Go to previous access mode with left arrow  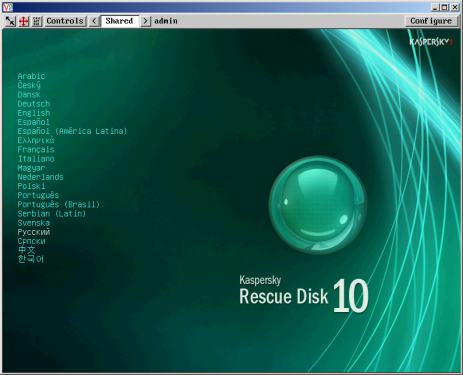tap(94, 21)
